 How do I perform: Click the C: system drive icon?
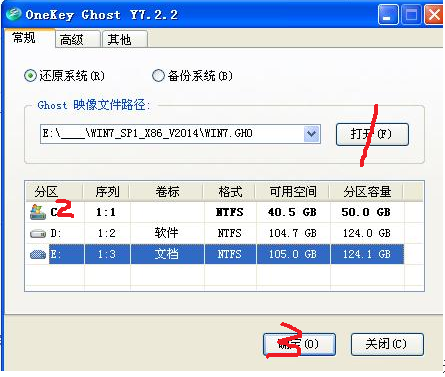pos(38,212)
